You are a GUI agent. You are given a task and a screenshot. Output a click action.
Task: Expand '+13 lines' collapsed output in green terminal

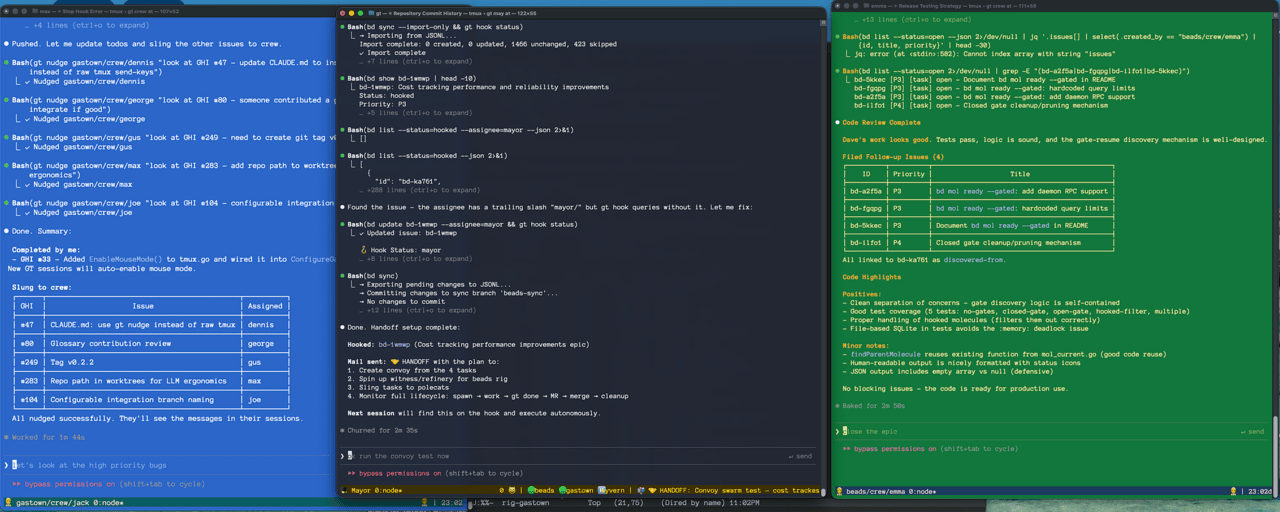911,20
